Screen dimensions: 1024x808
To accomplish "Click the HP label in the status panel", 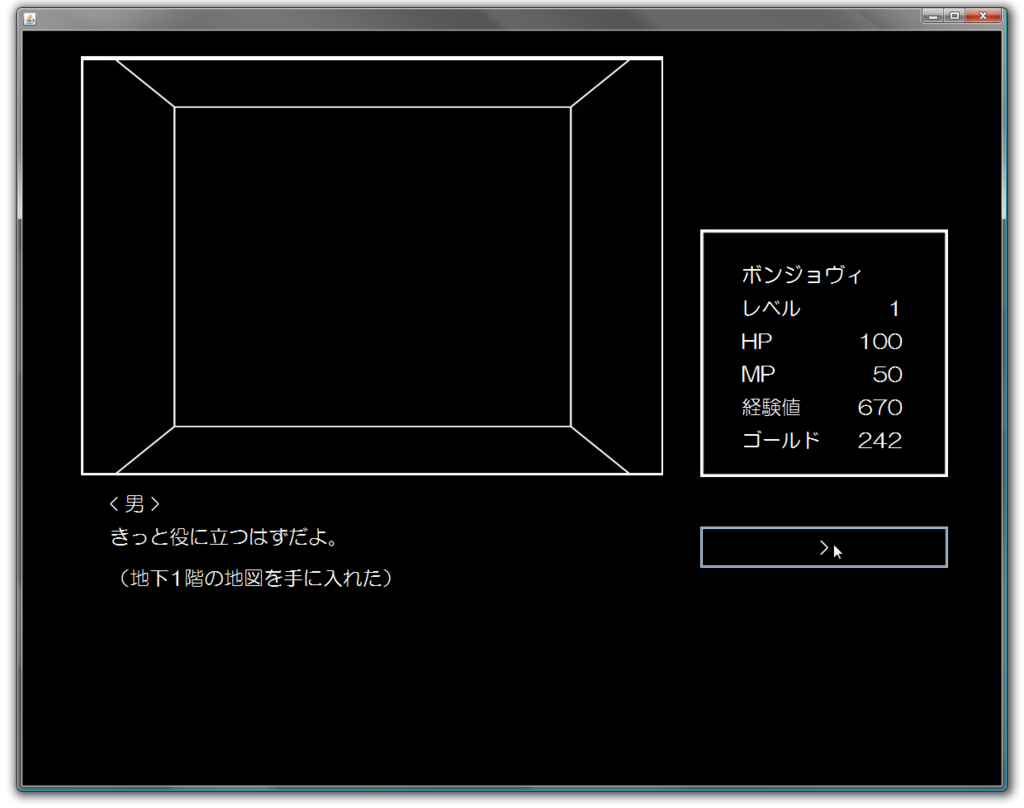I will [756, 341].
